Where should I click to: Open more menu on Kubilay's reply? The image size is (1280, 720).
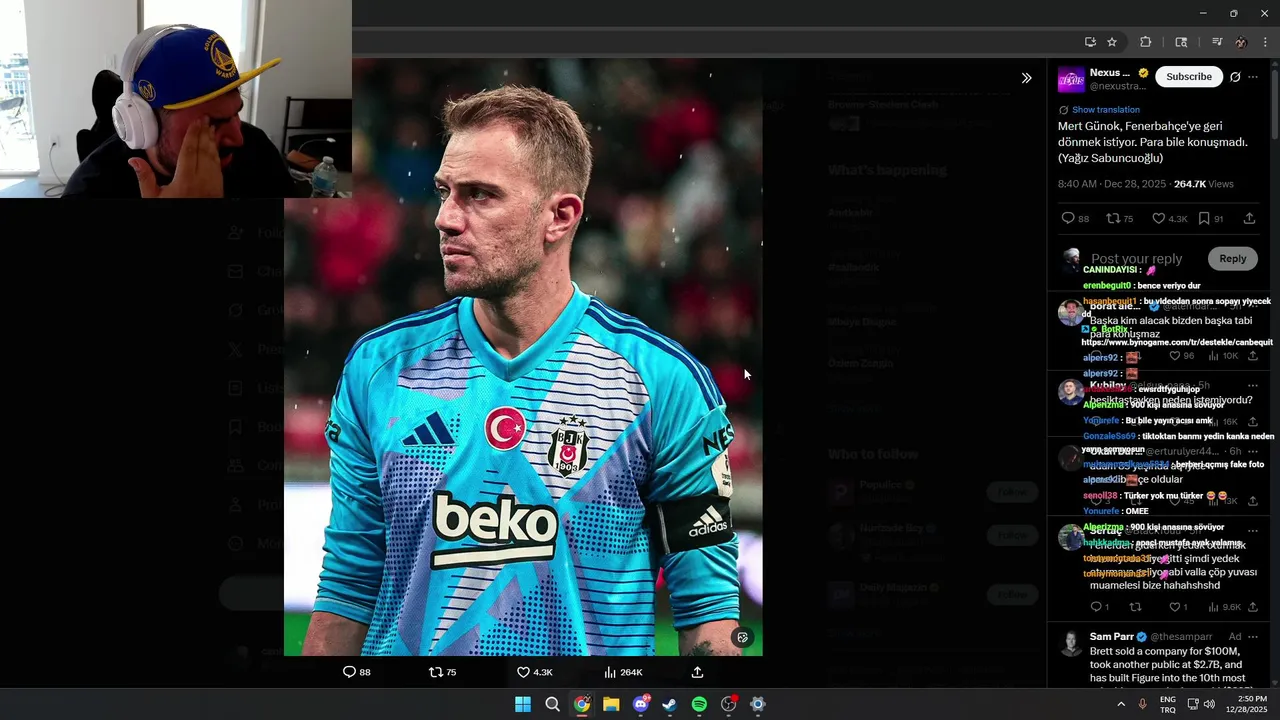pyautogui.click(x=1253, y=385)
